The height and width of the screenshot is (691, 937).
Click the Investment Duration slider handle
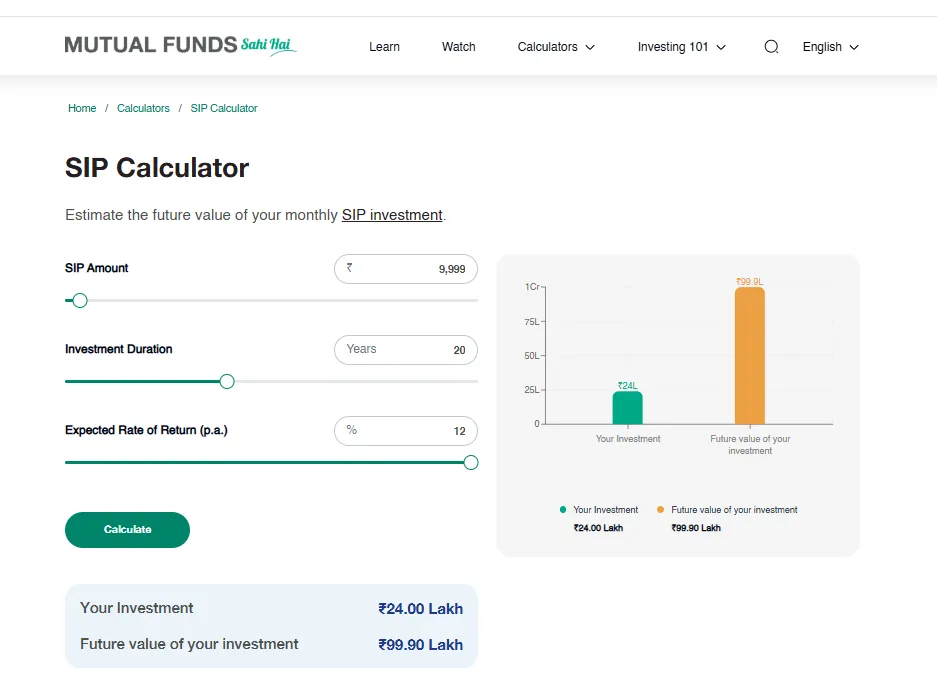click(x=226, y=381)
